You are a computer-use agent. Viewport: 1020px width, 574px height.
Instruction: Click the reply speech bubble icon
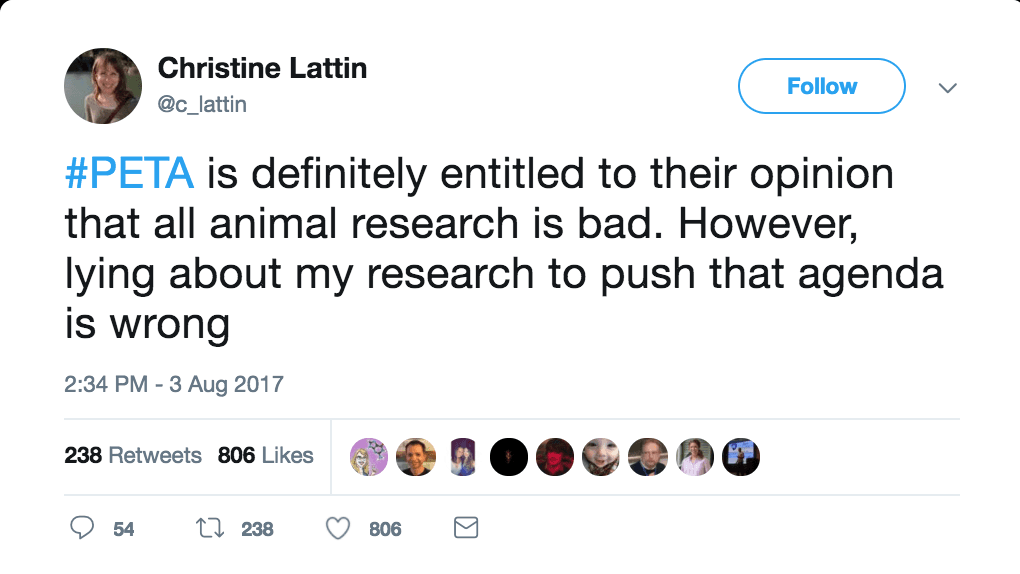pos(83,528)
